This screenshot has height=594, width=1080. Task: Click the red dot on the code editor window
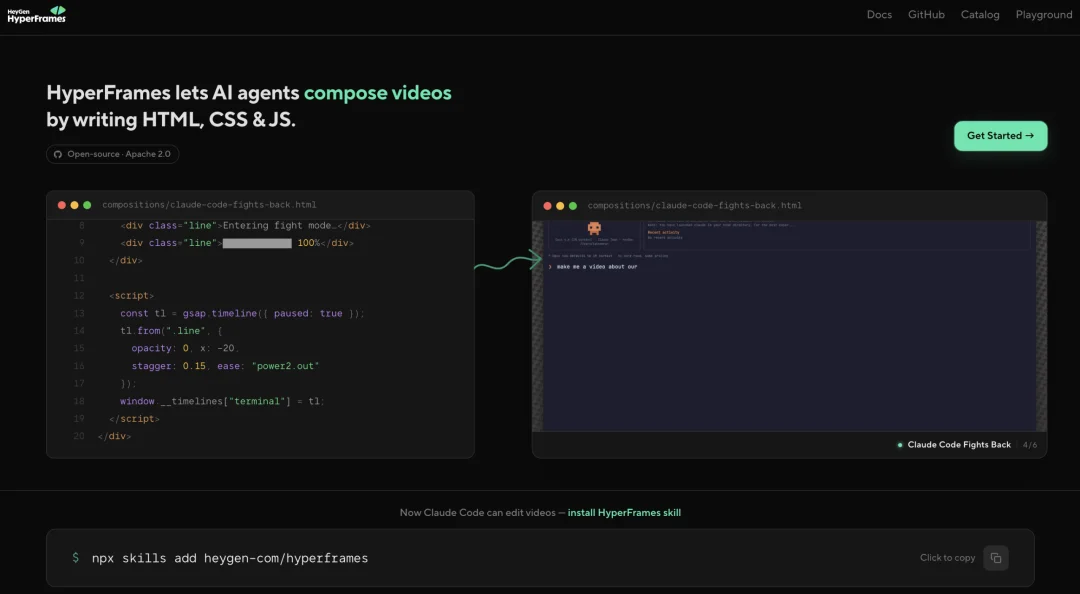click(62, 205)
